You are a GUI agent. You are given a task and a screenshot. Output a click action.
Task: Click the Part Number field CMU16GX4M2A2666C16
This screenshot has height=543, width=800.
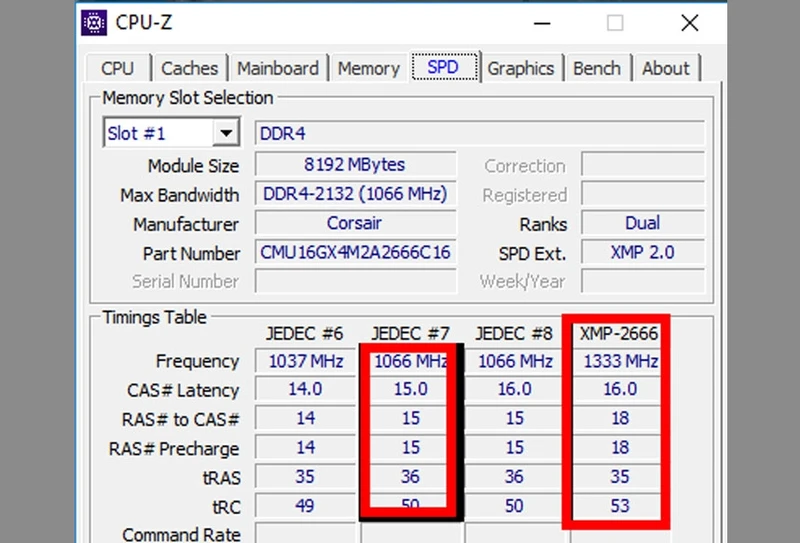tap(356, 252)
